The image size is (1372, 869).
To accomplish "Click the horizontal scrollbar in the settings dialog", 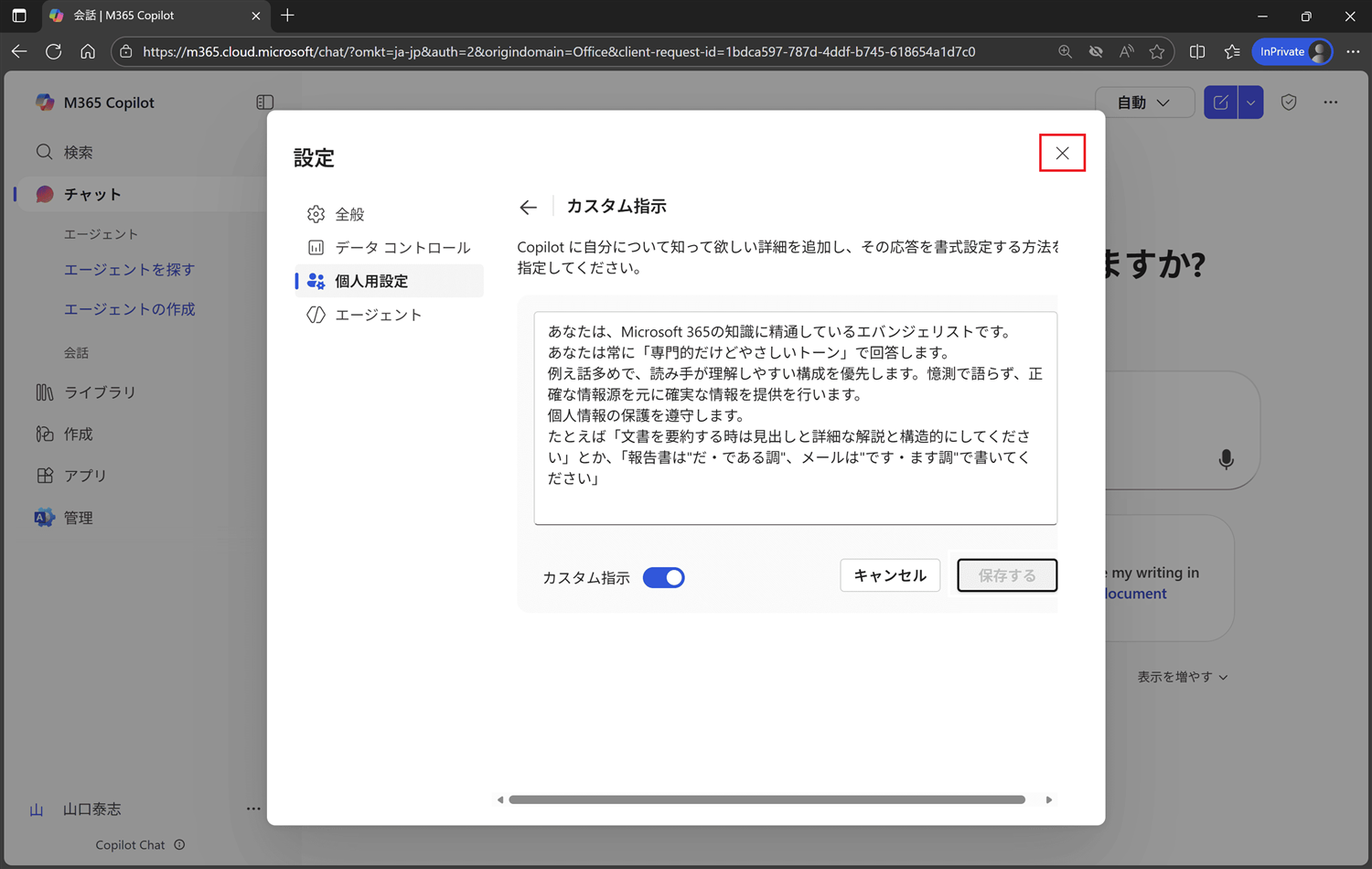I will (x=766, y=799).
